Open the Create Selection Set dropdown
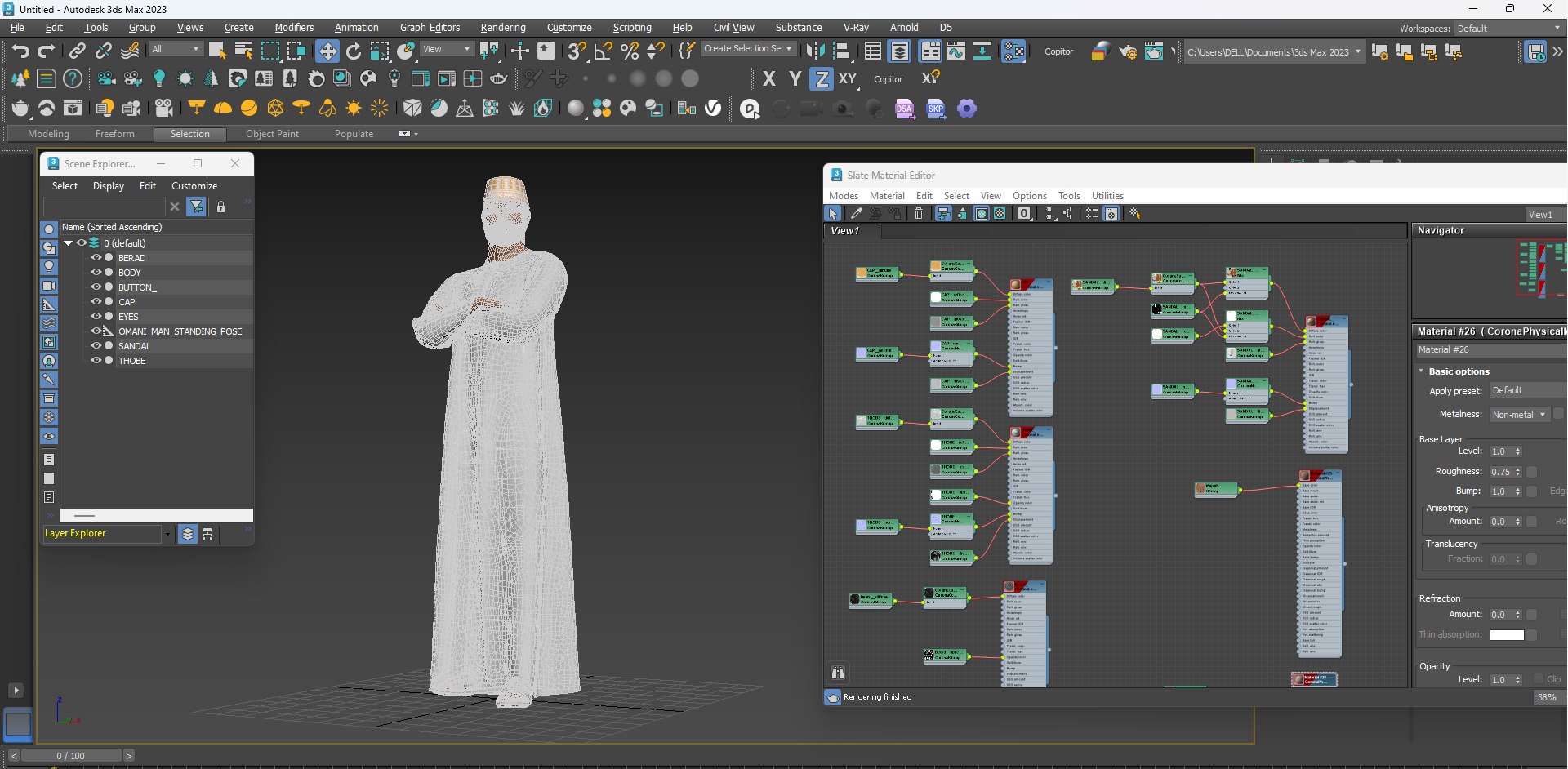The width and height of the screenshot is (1568, 769). pyautogui.click(x=748, y=49)
